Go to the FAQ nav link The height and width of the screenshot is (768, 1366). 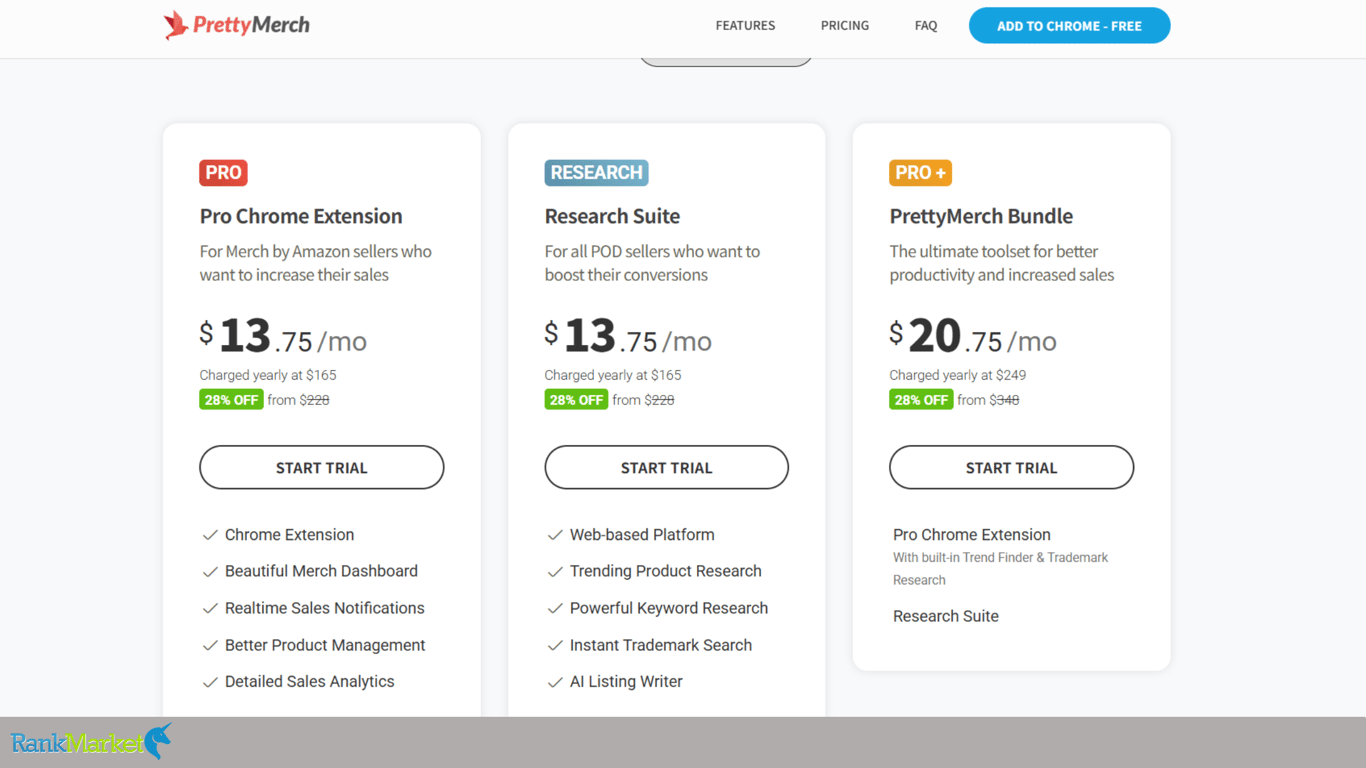pos(926,26)
